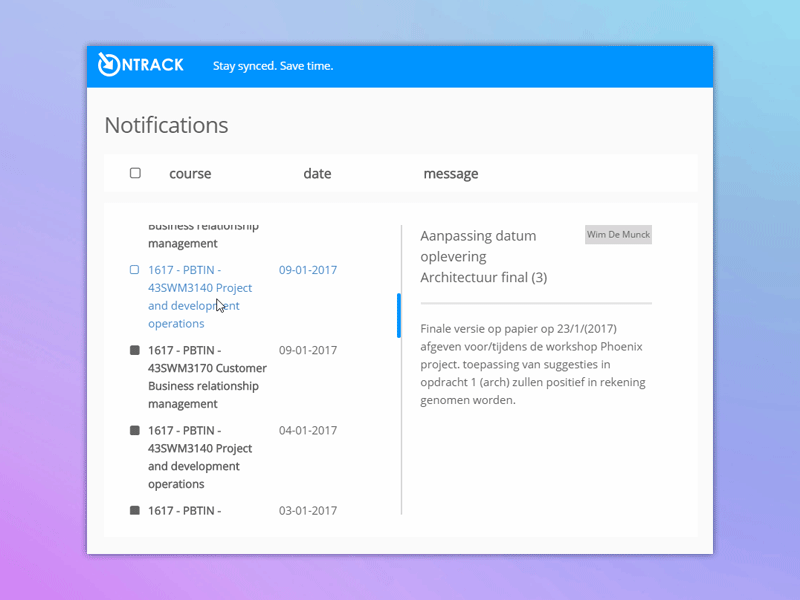
Task: Click the message column header
Action: coord(450,174)
